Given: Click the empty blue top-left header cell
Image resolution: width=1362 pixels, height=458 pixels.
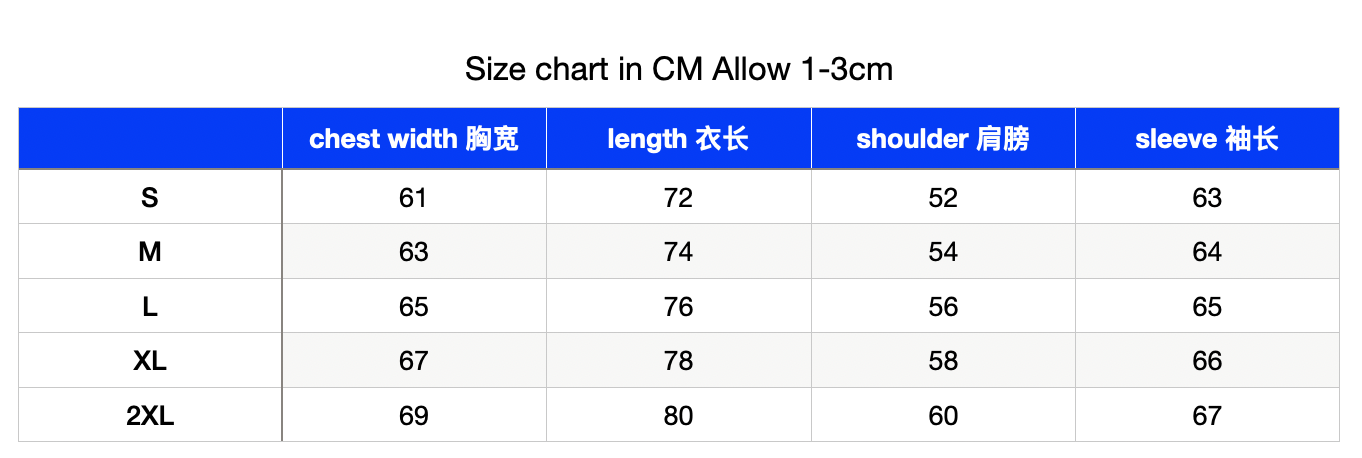Looking at the screenshot, I should coord(150,139).
